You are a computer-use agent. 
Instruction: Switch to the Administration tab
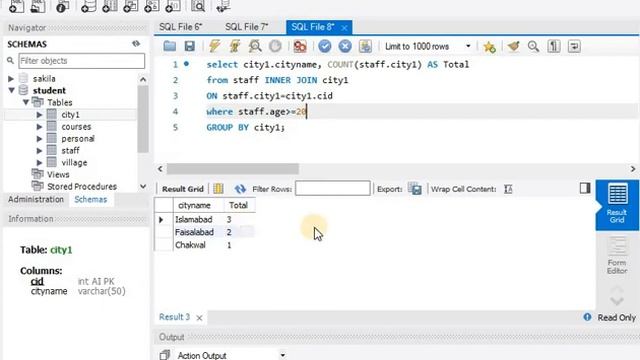click(x=36, y=200)
